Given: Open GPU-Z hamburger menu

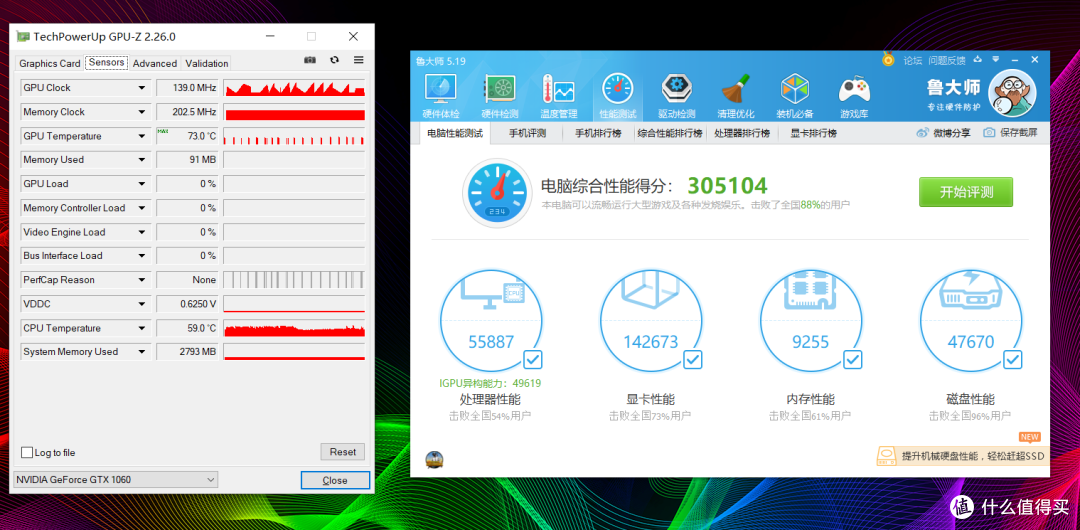Looking at the screenshot, I should 358,60.
